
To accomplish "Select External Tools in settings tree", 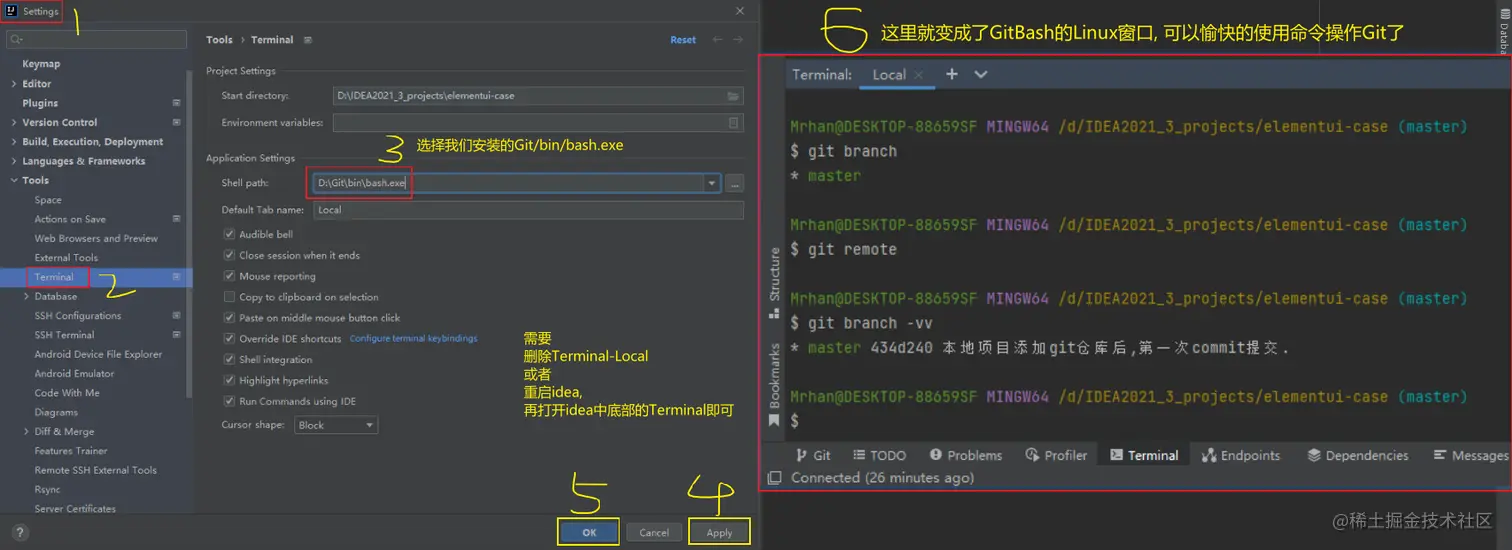I will [66, 258].
